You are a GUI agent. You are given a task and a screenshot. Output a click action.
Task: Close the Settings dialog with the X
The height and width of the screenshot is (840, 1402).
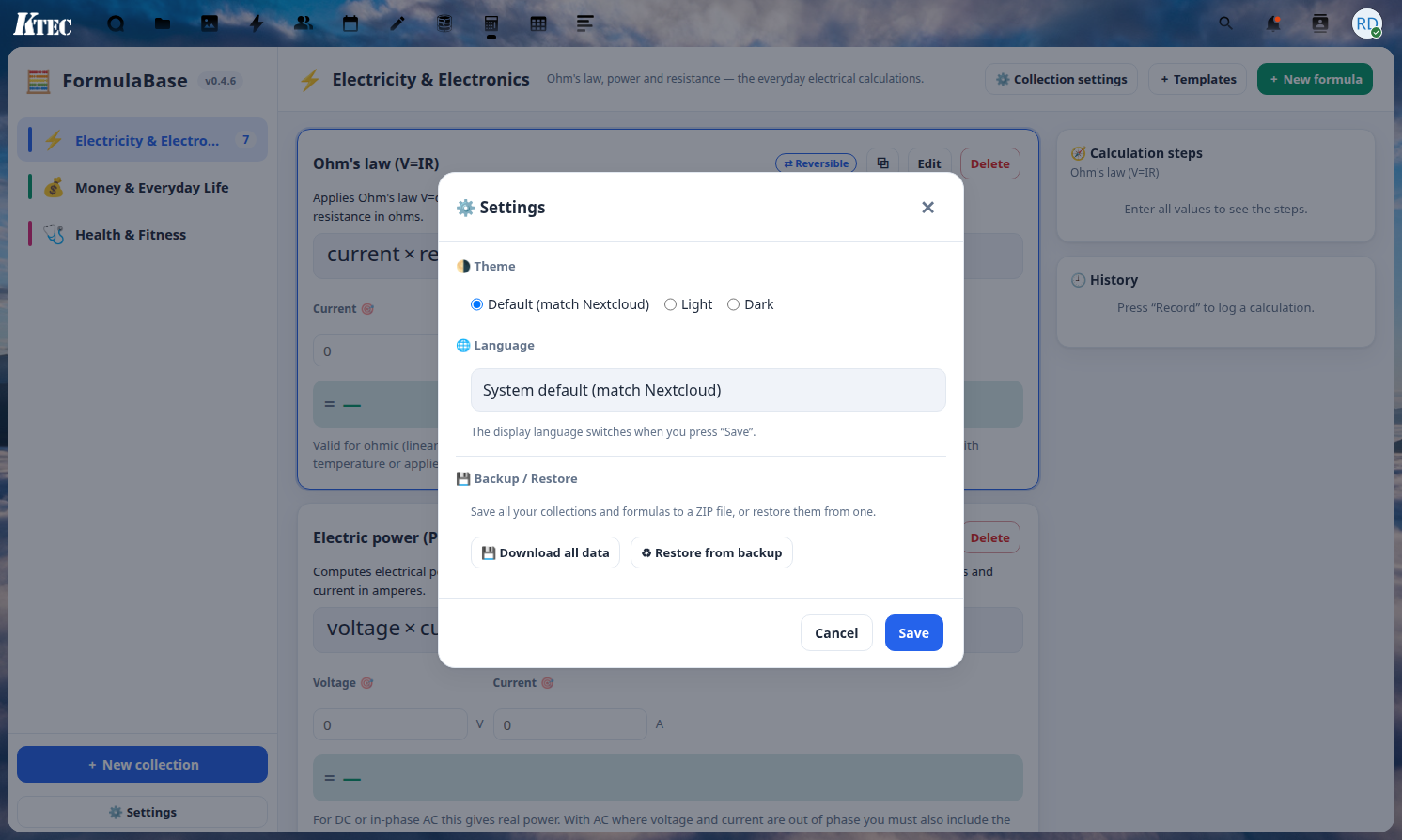pyautogui.click(x=927, y=208)
